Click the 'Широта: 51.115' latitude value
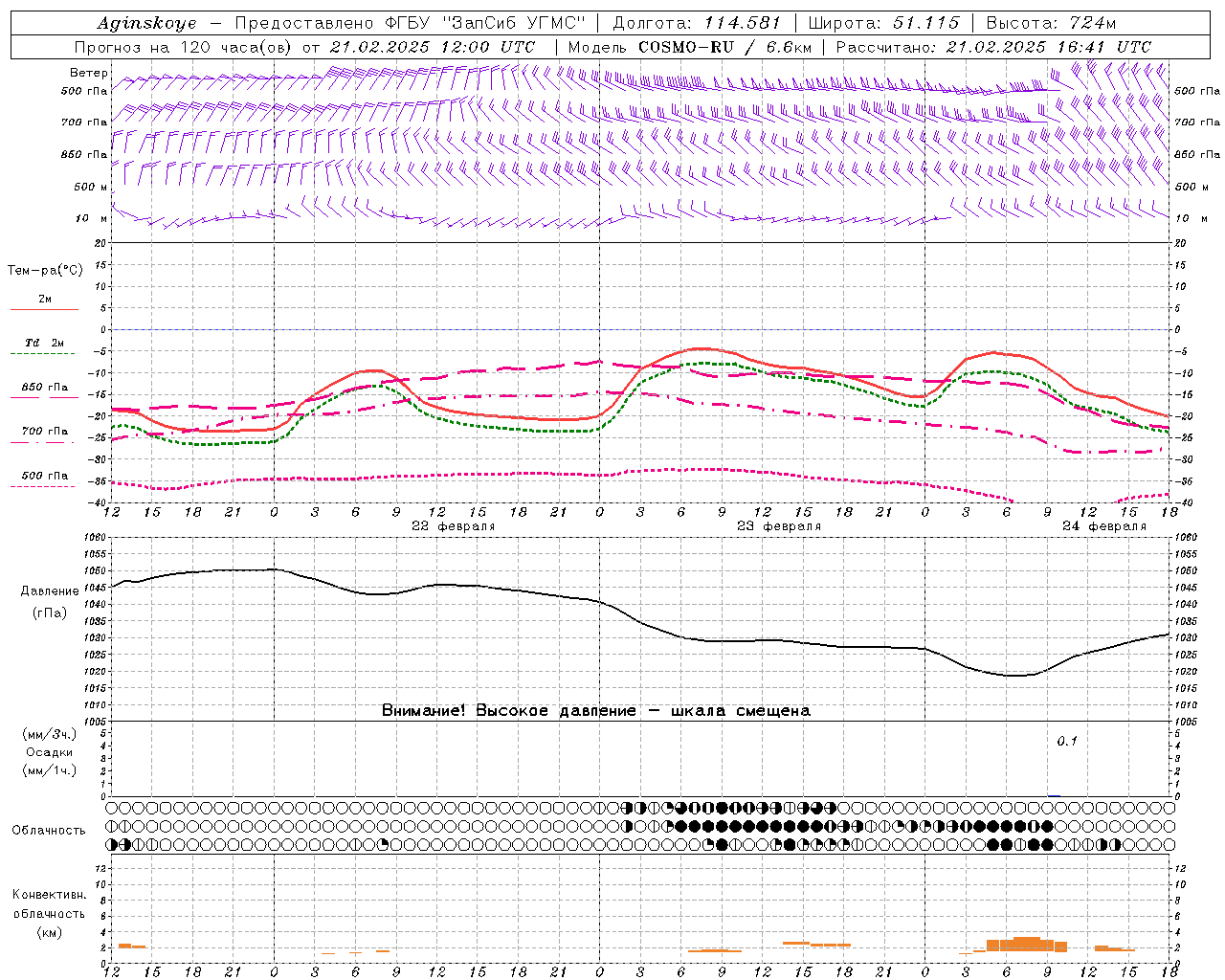This screenshot has width=1225, height=980. coord(883,23)
